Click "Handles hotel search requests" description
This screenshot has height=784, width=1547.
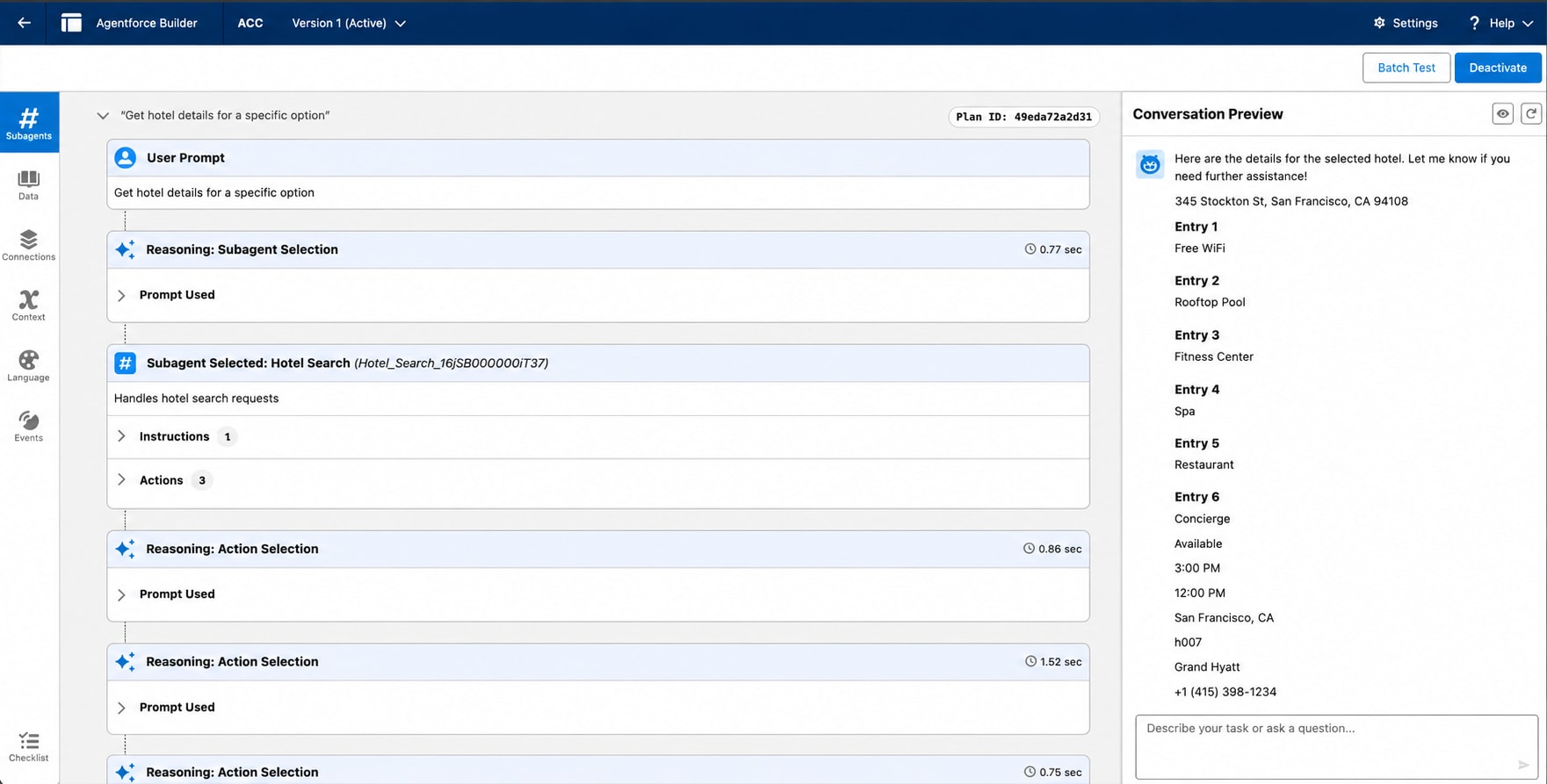[x=196, y=399]
